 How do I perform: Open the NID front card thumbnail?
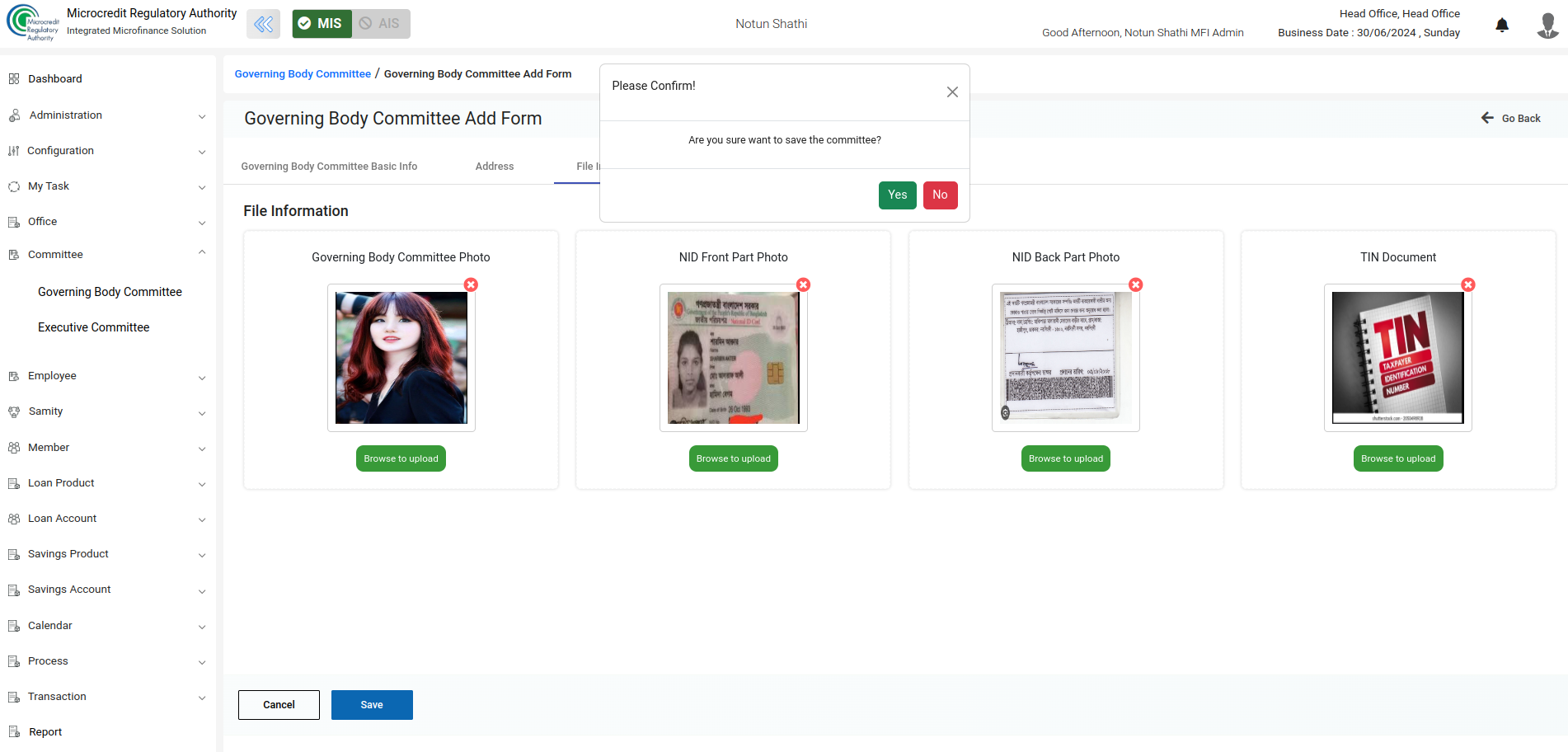(x=734, y=358)
